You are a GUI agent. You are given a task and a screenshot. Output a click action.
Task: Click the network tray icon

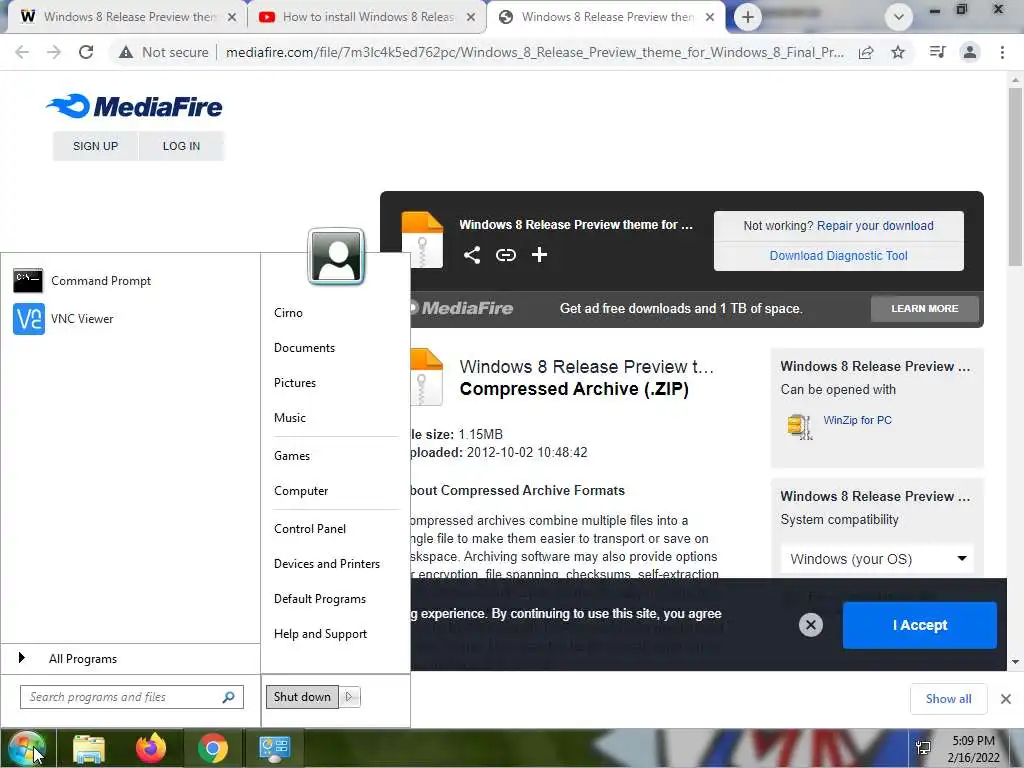click(923, 748)
